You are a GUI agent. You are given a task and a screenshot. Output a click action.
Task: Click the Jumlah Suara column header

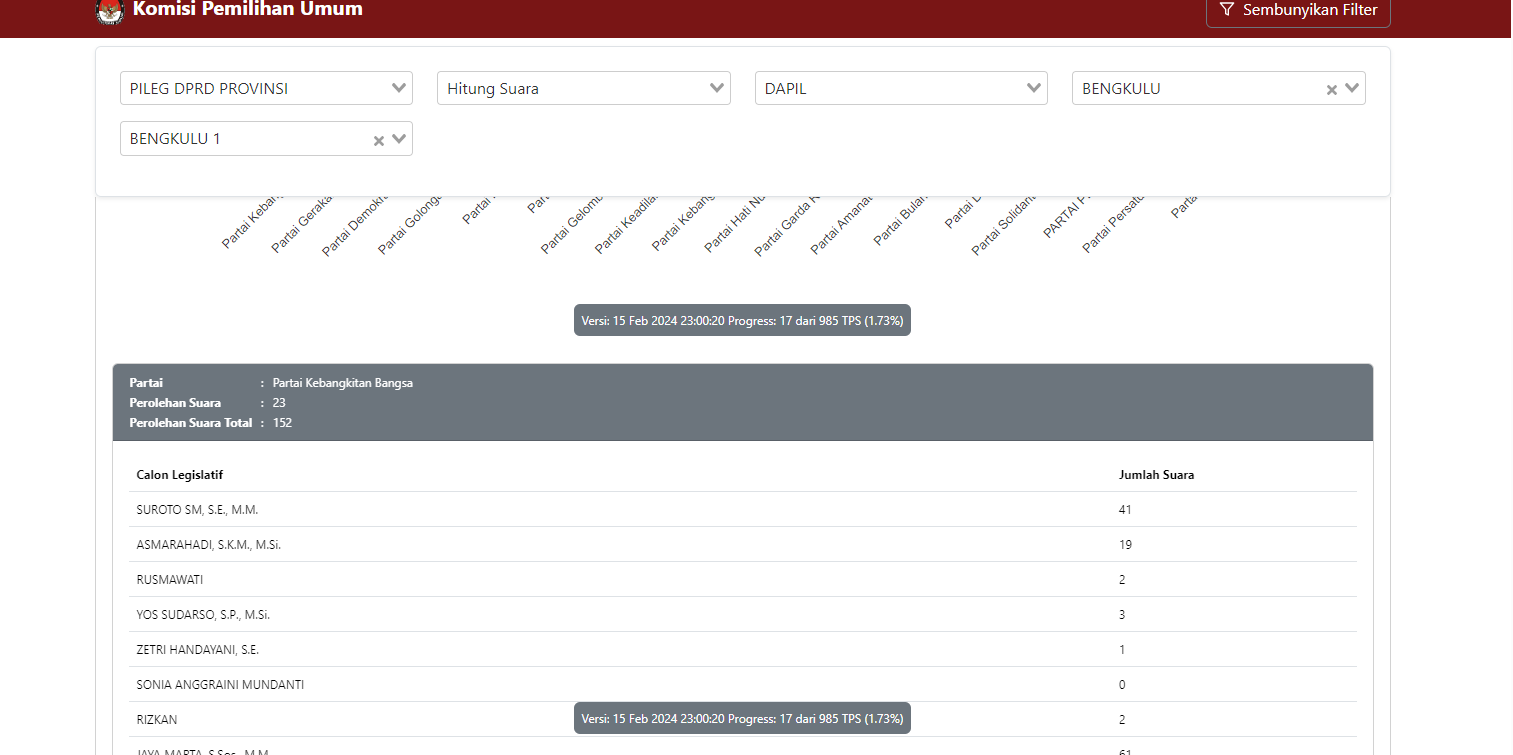coord(1156,475)
